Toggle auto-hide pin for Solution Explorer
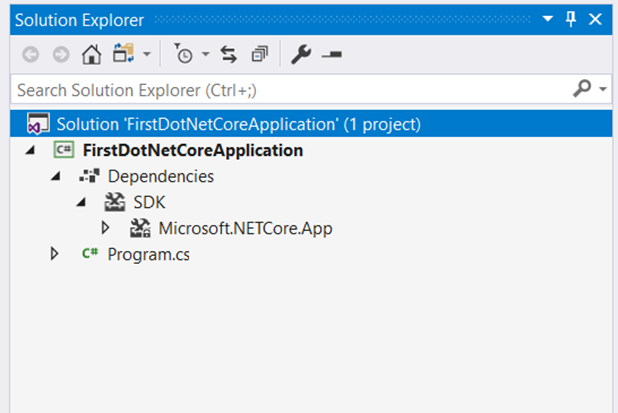This screenshot has width=618, height=413. tap(571, 19)
